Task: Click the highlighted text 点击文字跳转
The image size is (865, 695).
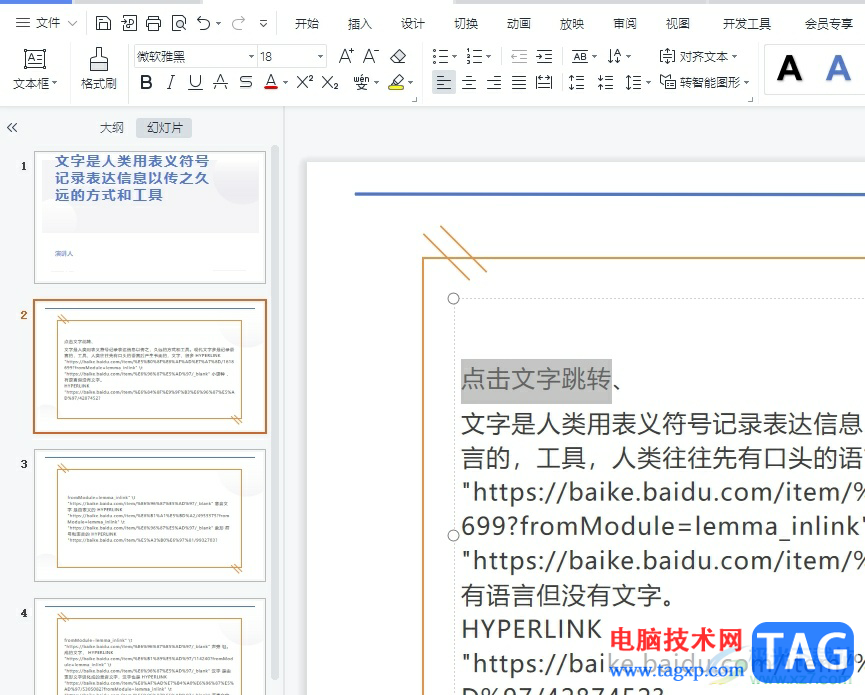Action: 536,379
